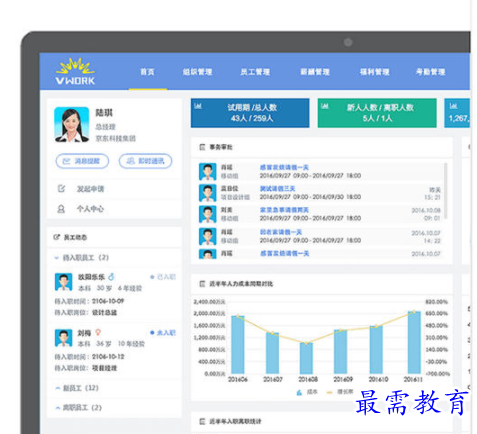Click the 发起申请 edit icon
Viewport: 477px width, 434px height.
61,189
